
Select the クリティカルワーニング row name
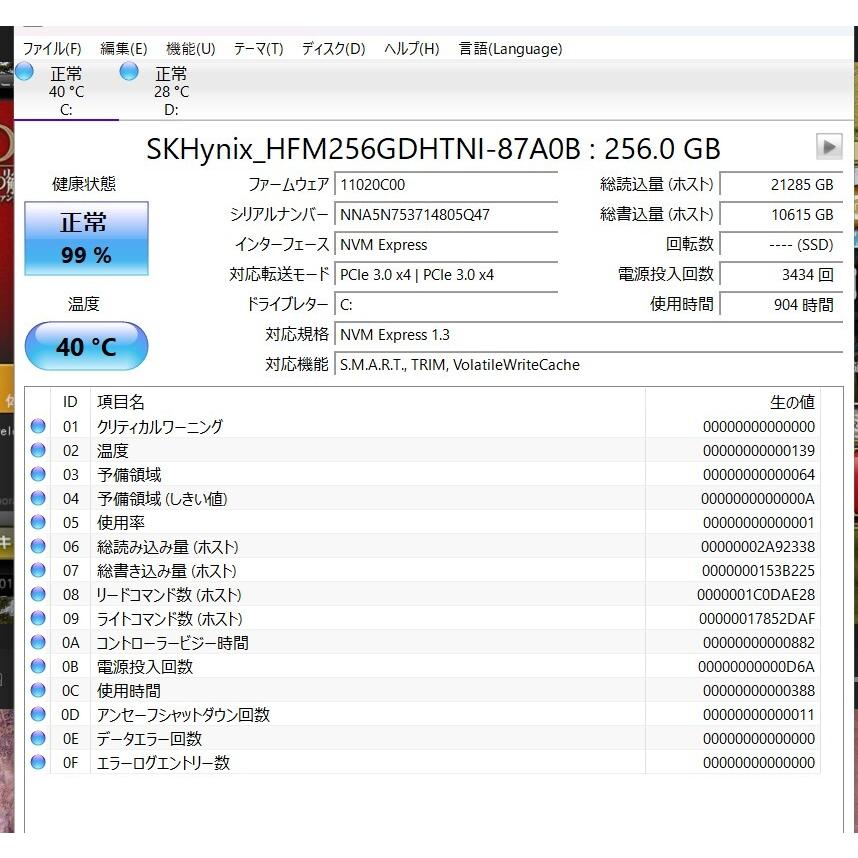(x=160, y=426)
